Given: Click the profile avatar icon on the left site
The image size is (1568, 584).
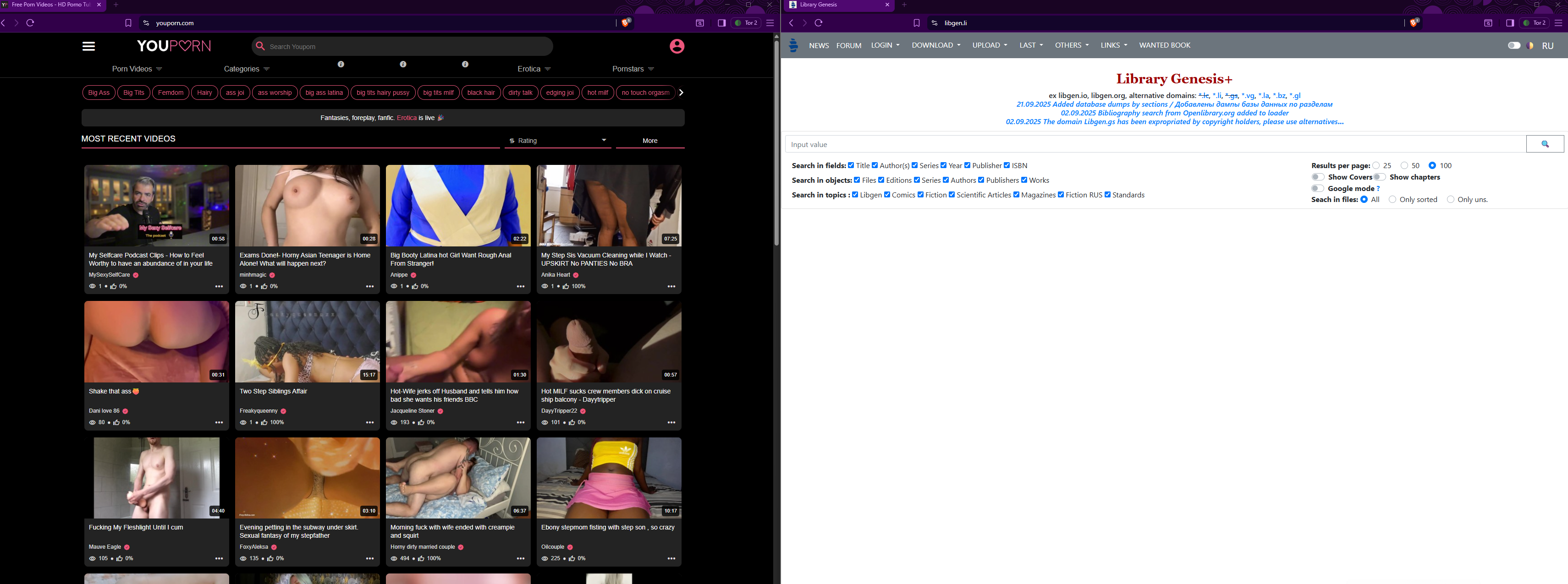Looking at the screenshot, I should (x=677, y=46).
